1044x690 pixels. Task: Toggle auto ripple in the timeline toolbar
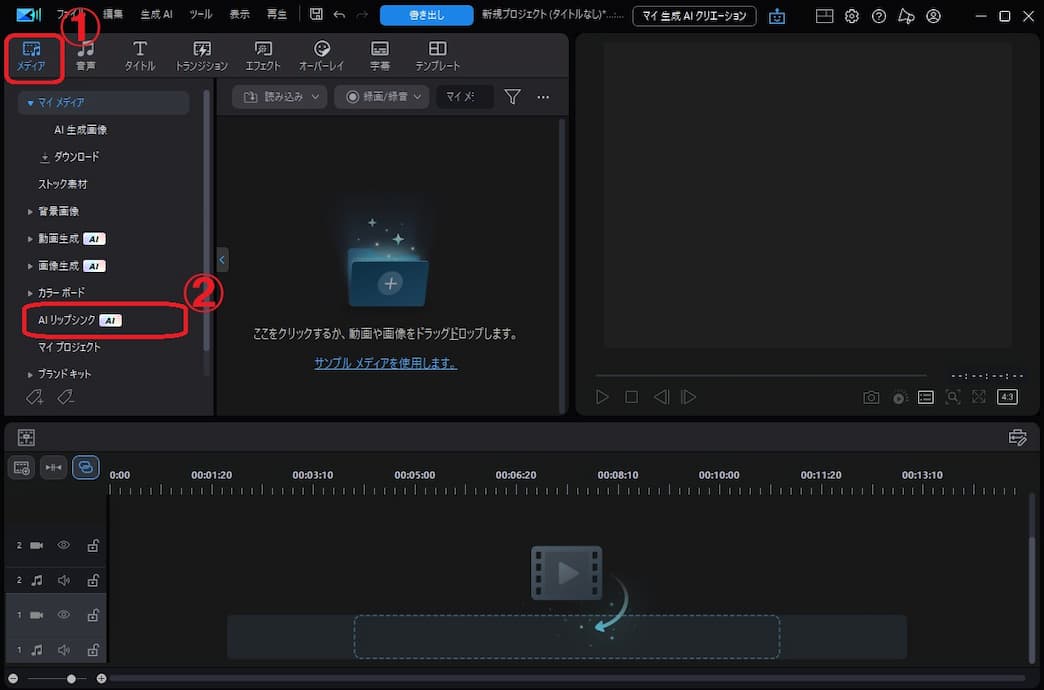point(86,467)
